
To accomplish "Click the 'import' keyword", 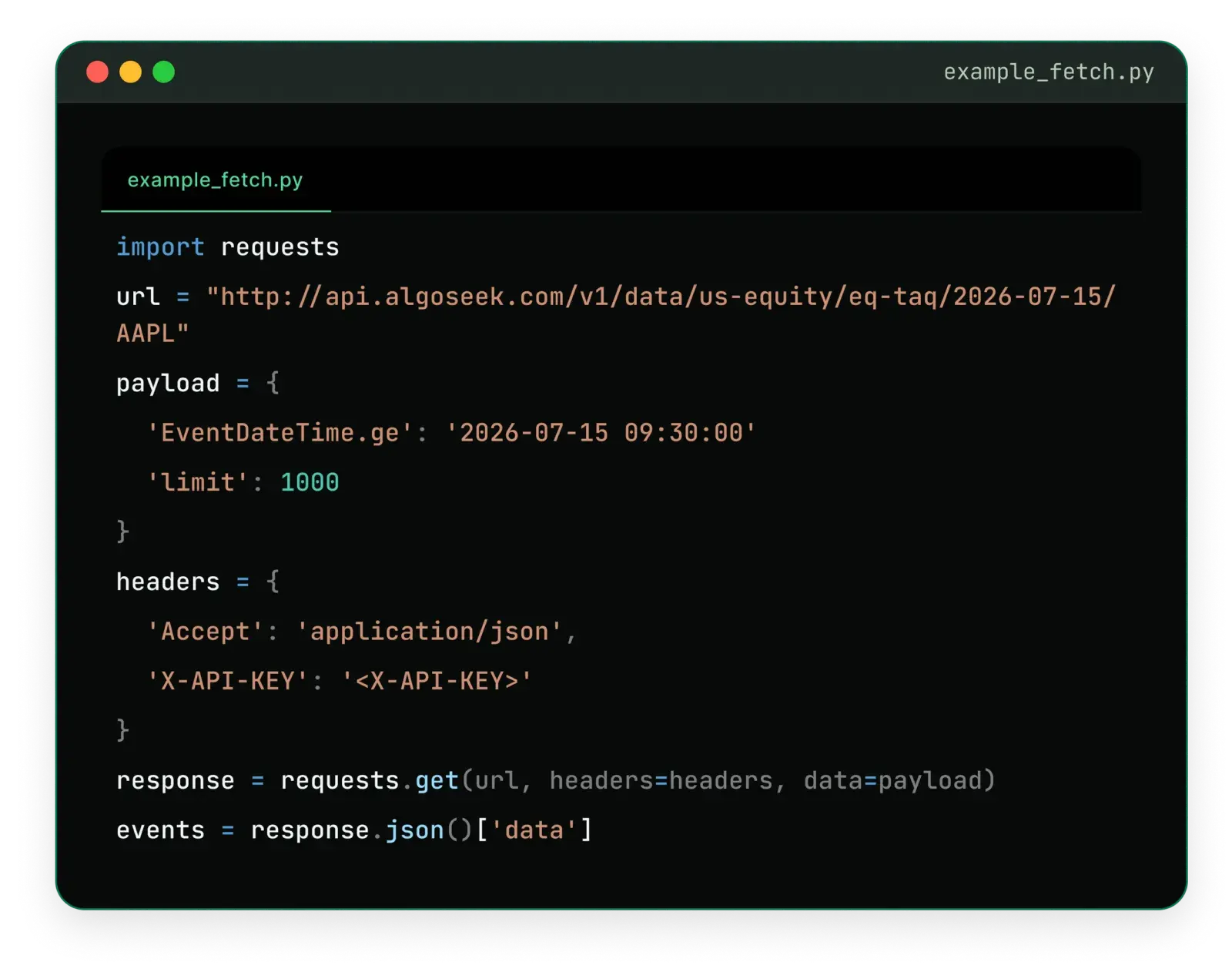I will click(160, 246).
